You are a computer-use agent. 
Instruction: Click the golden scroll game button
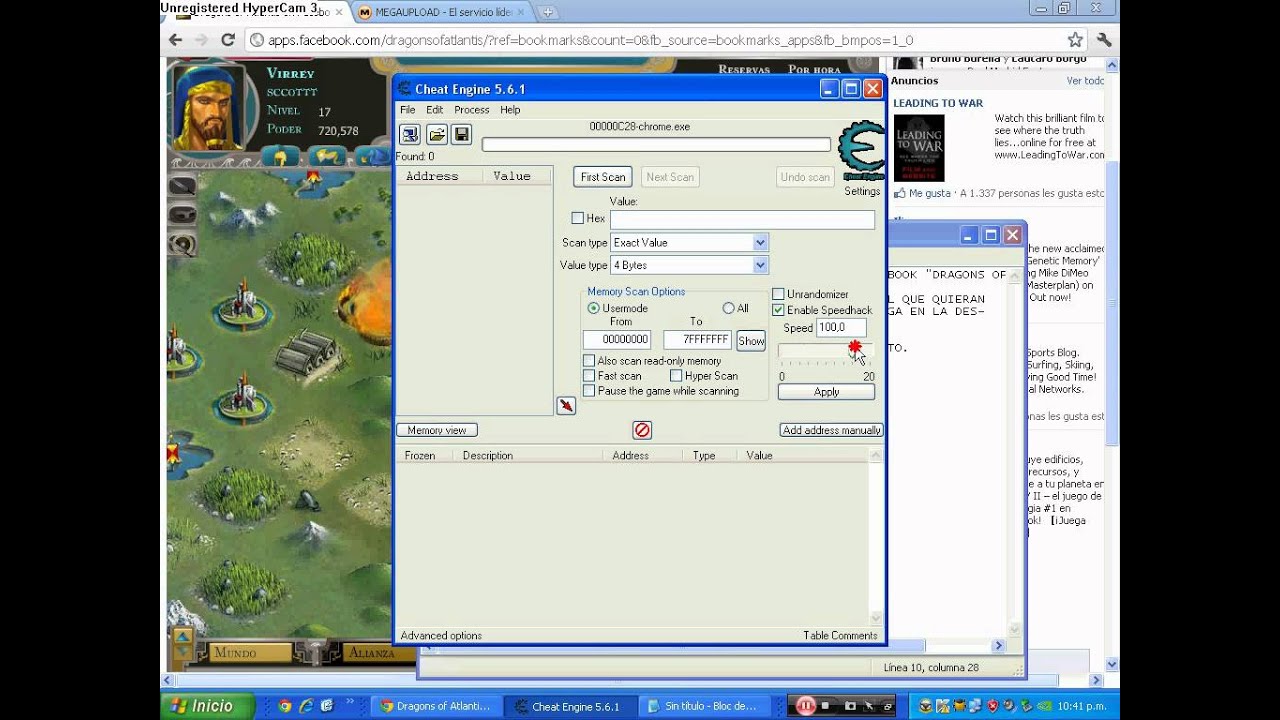point(327,156)
